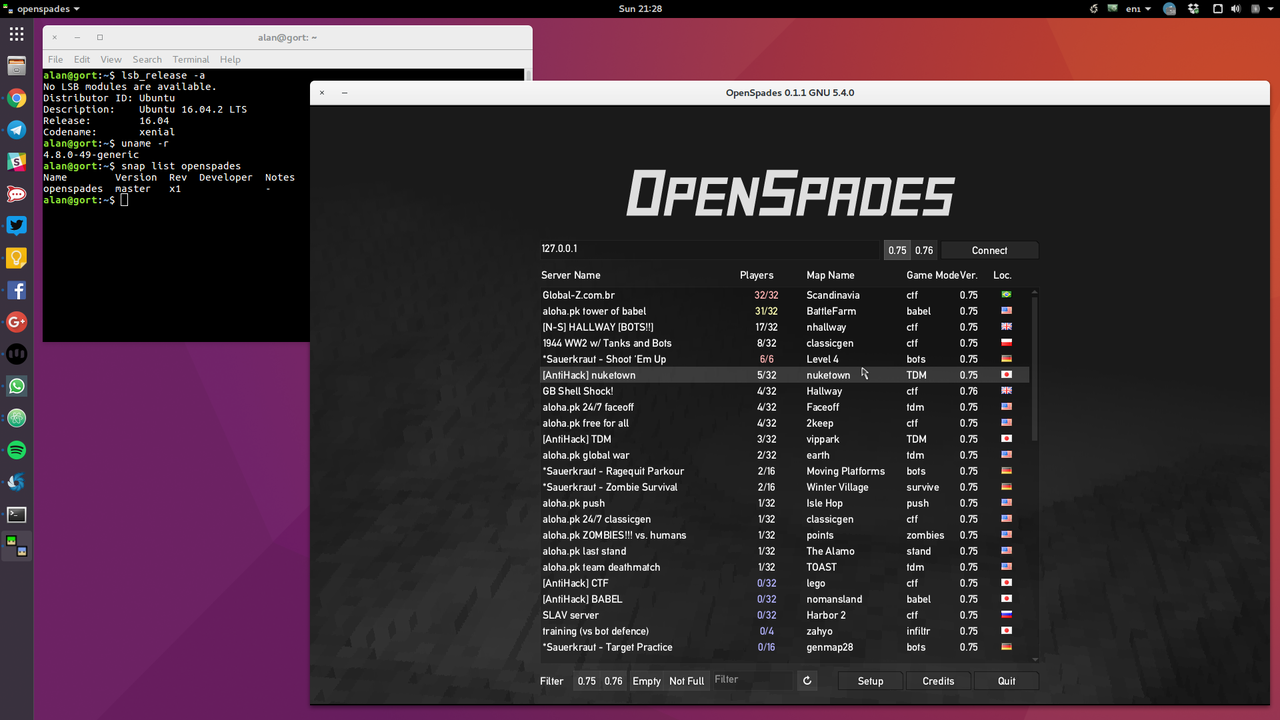Open the Terminal from the dock
Screen dimensions: 1280x720
point(16,514)
